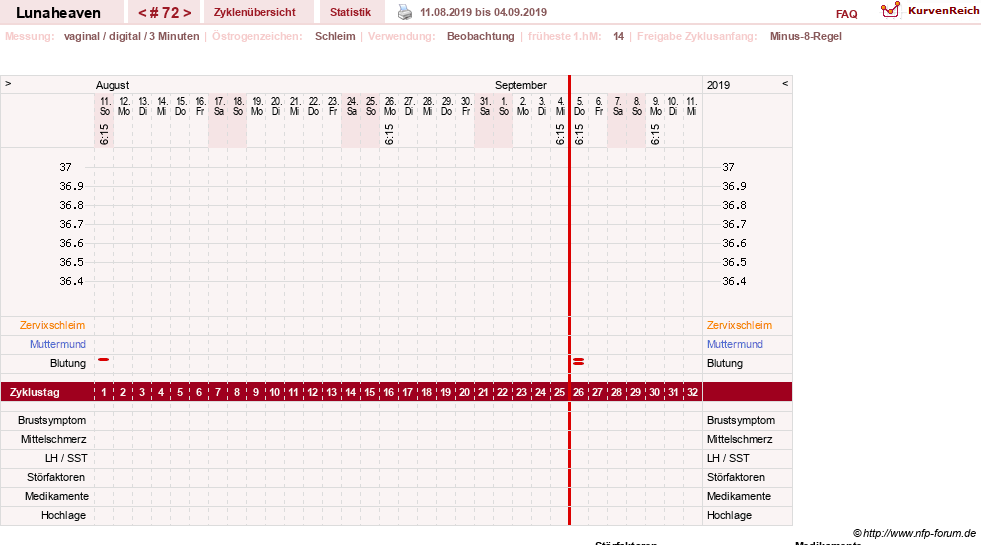This screenshot has width=981, height=545.
Task: Click the September month label
Action: (521, 85)
